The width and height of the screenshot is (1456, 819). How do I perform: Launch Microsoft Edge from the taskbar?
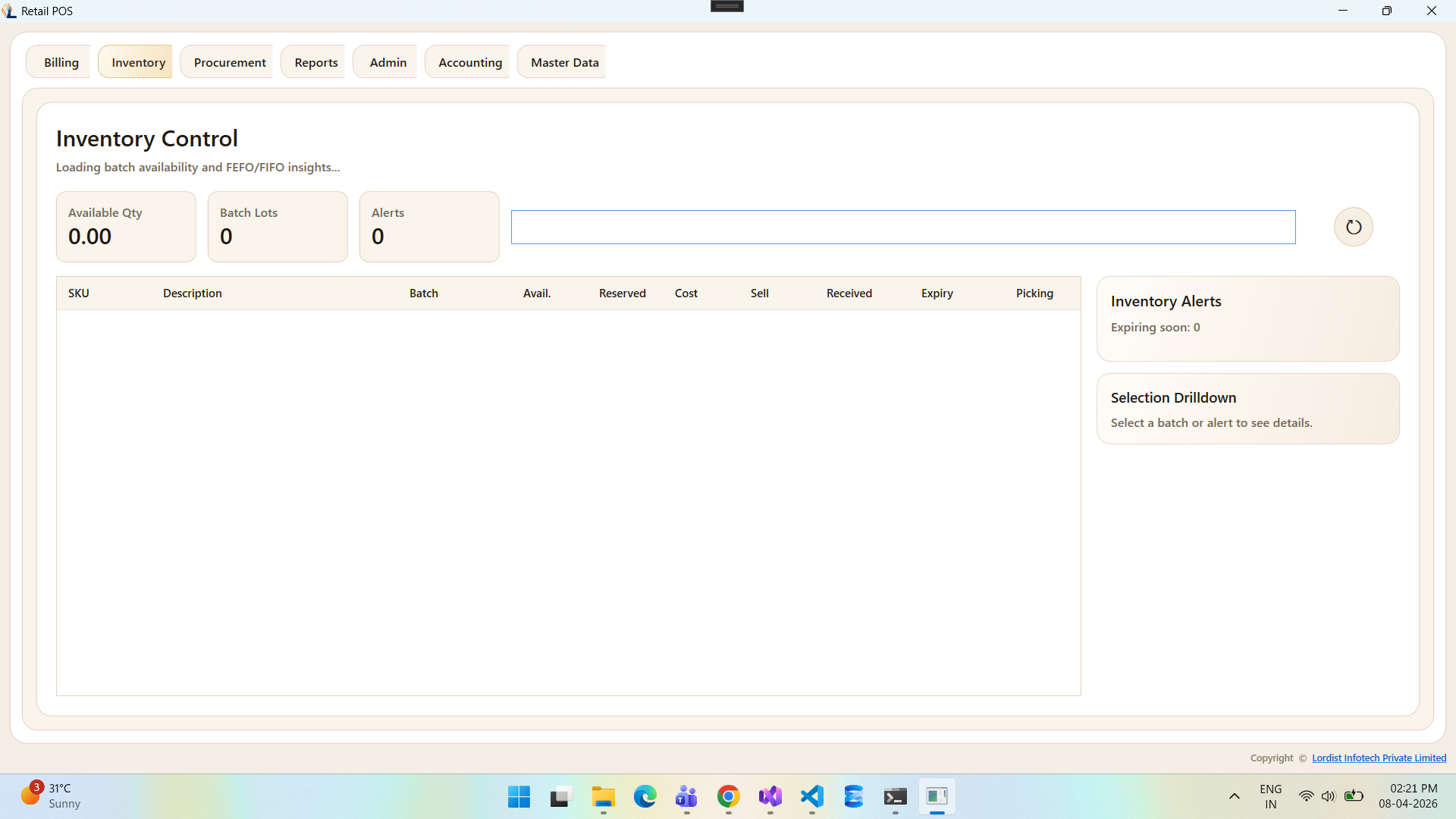pyautogui.click(x=645, y=796)
